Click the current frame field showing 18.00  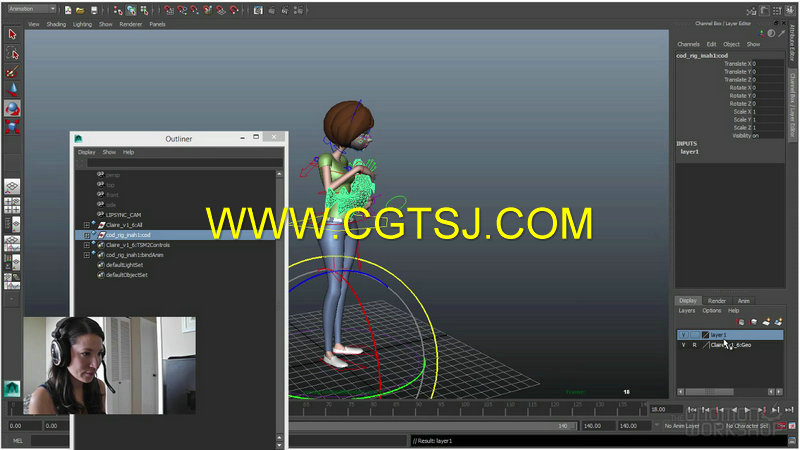pos(665,409)
